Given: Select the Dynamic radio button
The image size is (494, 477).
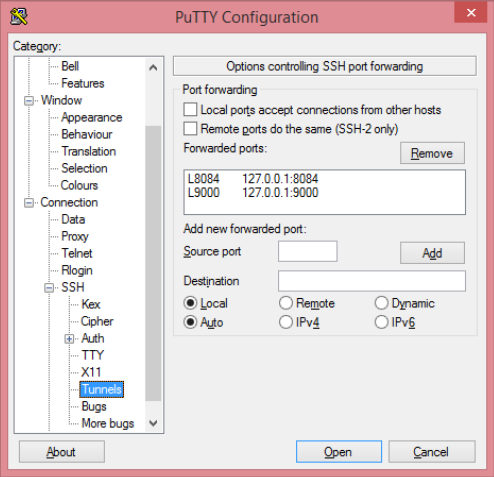Looking at the screenshot, I should click(381, 303).
